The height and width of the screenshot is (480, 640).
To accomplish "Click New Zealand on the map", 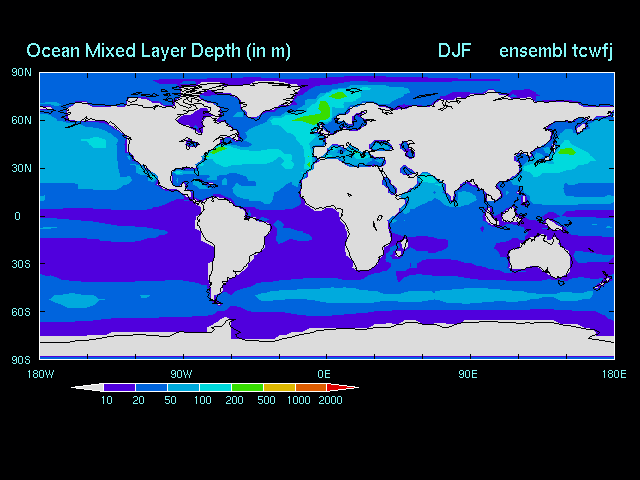I will click(603, 282).
